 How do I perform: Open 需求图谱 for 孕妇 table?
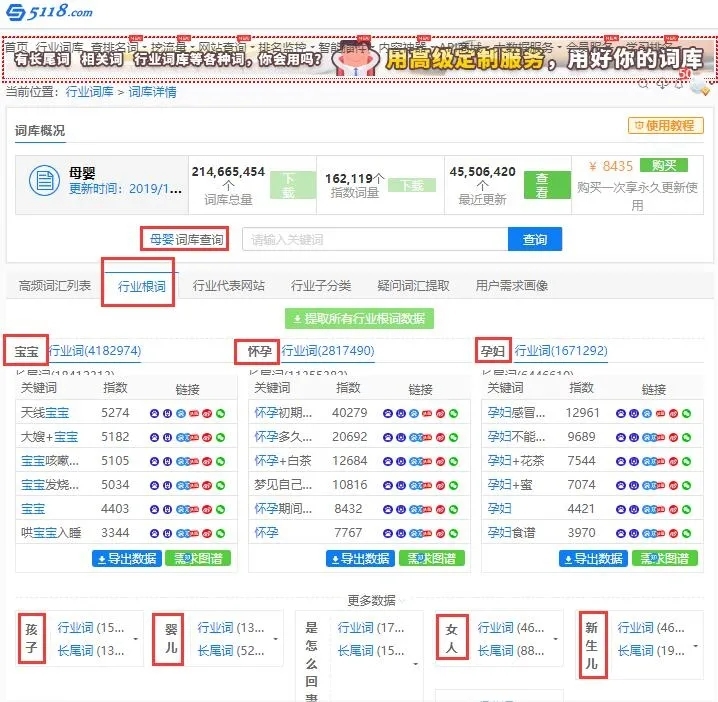click(664, 558)
